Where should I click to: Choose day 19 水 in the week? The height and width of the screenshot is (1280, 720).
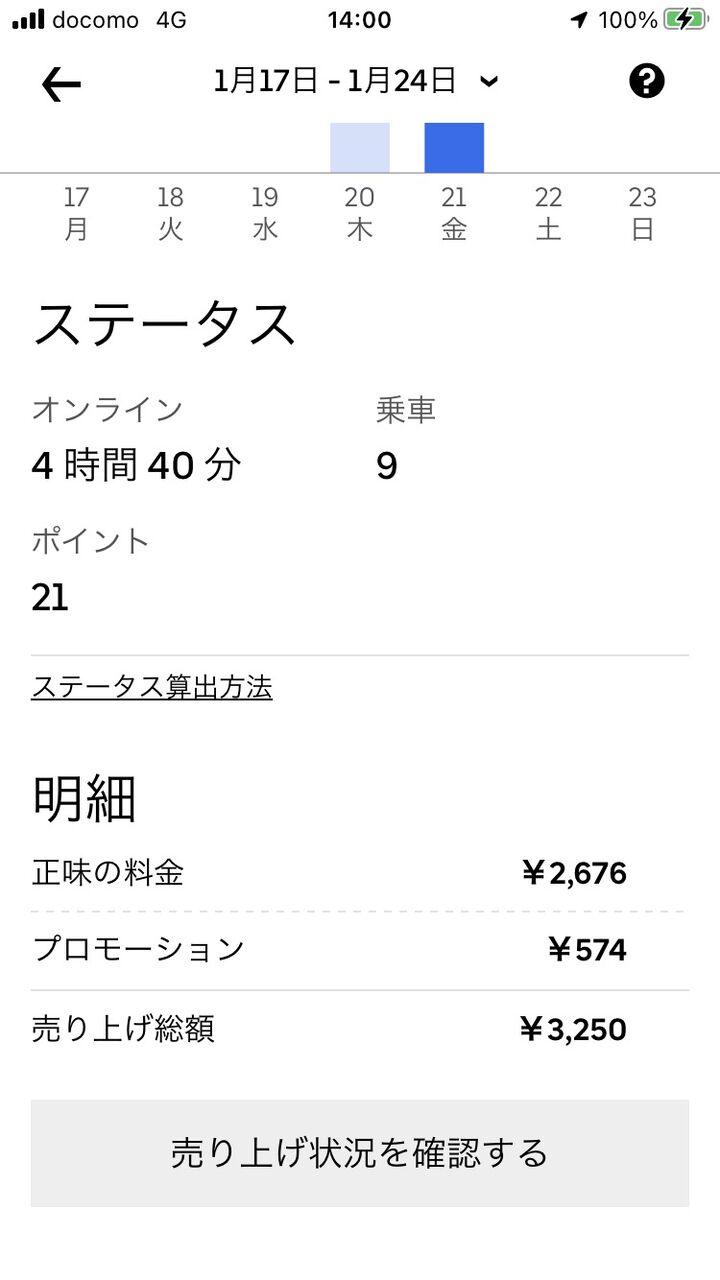265,213
